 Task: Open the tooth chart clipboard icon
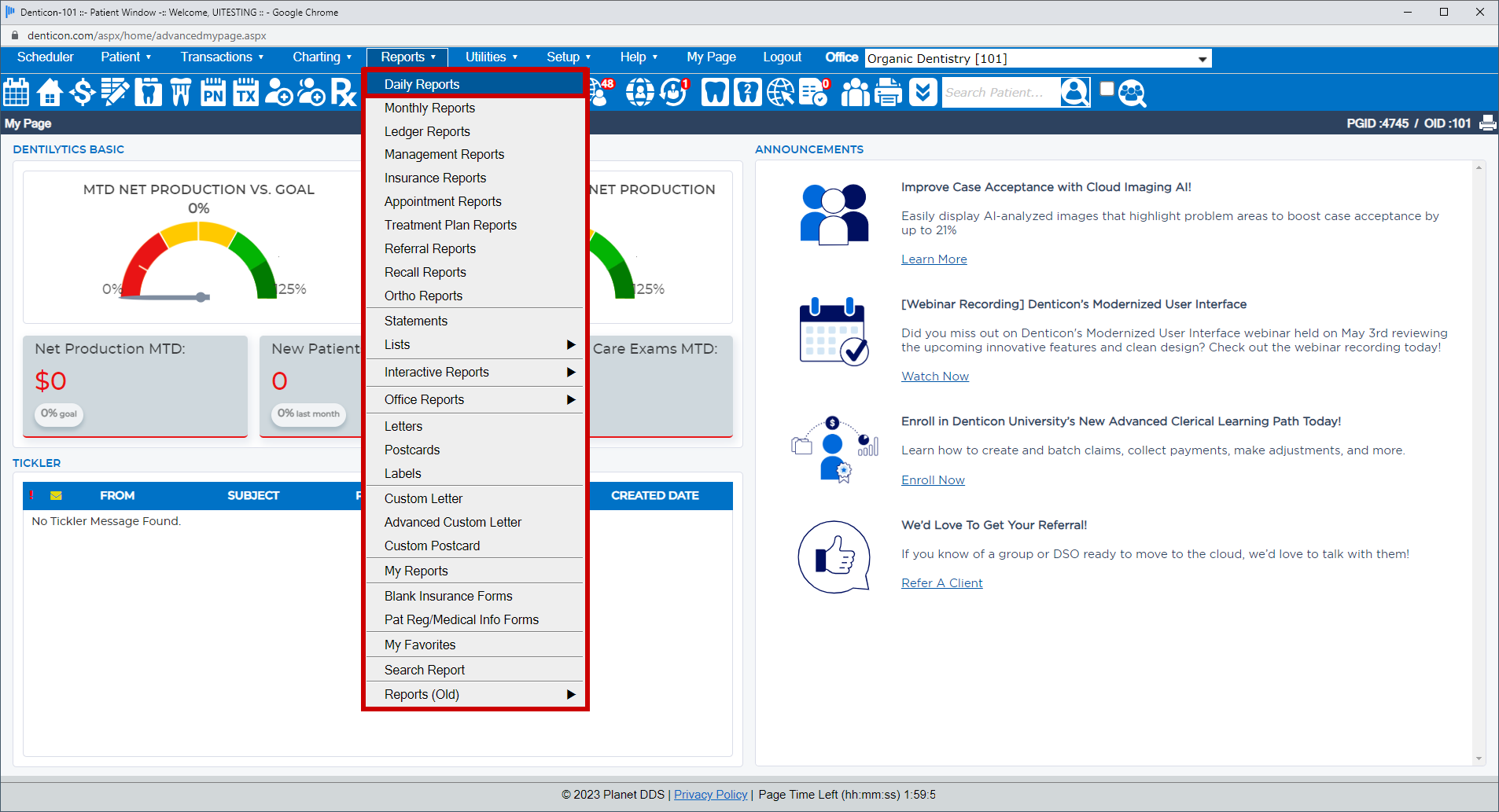(x=148, y=93)
